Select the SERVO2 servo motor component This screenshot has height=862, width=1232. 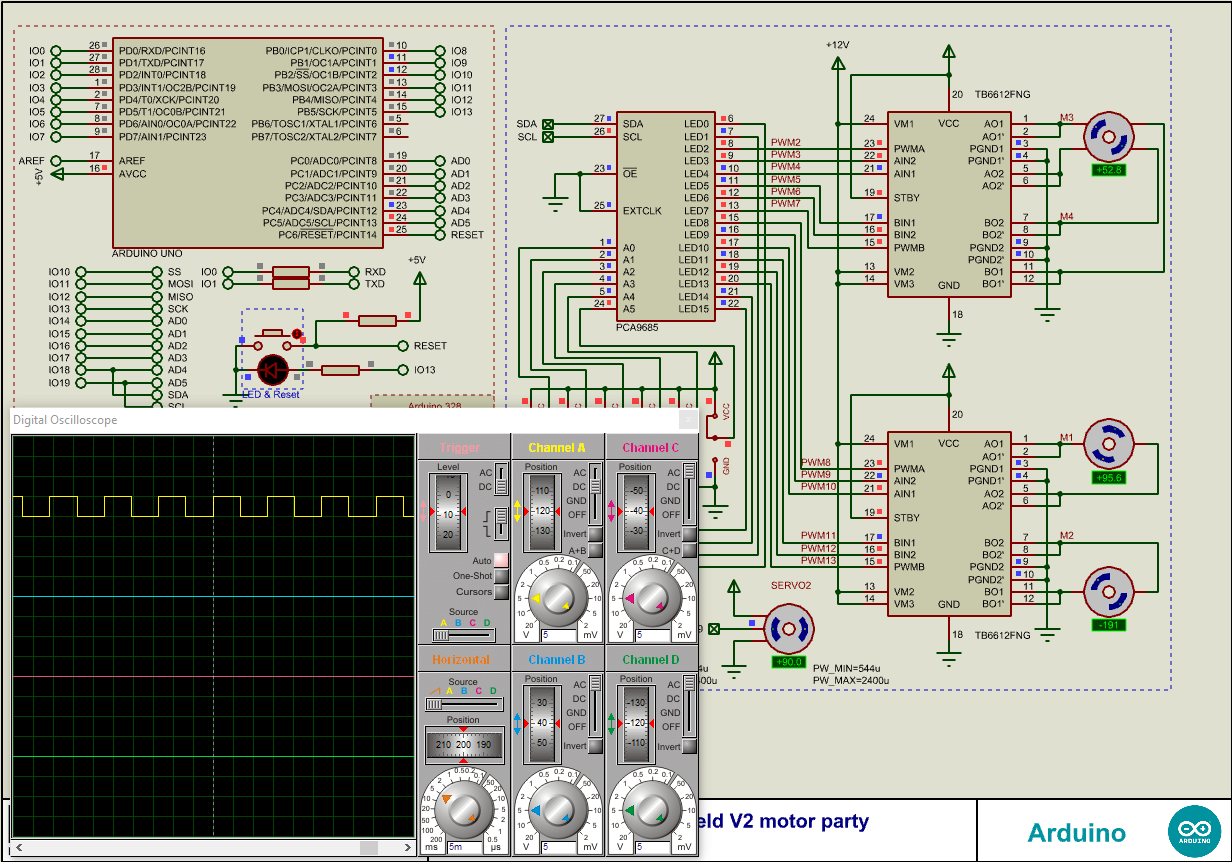coord(789,629)
